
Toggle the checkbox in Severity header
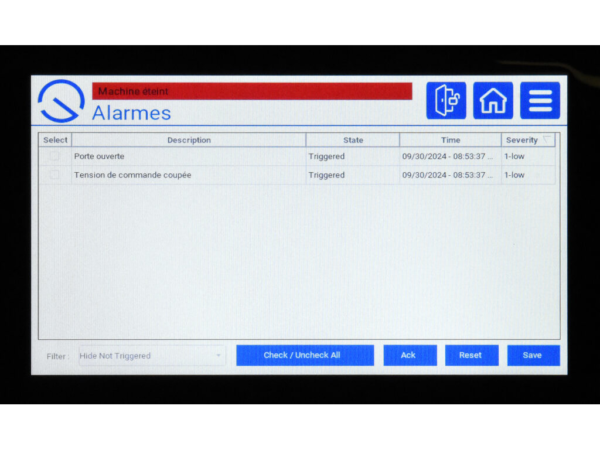547,140
